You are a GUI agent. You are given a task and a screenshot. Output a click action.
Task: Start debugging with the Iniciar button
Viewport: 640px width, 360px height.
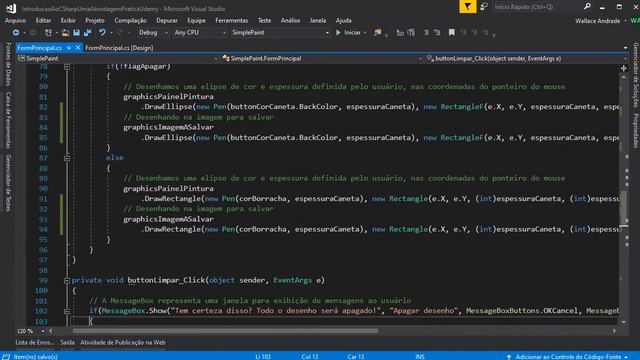[x=348, y=33]
